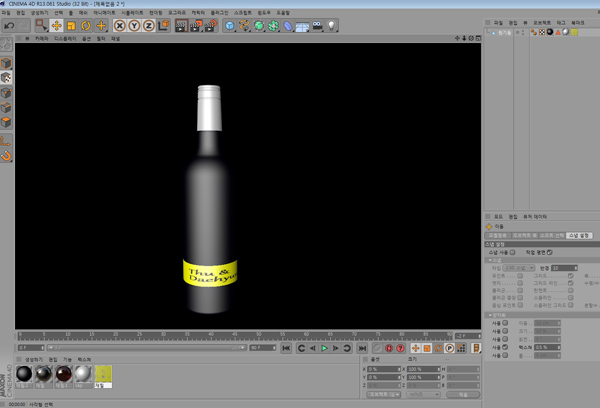Enable the Snap Use checkbox
This screenshot has height=408, width=600.
[513, 252]
